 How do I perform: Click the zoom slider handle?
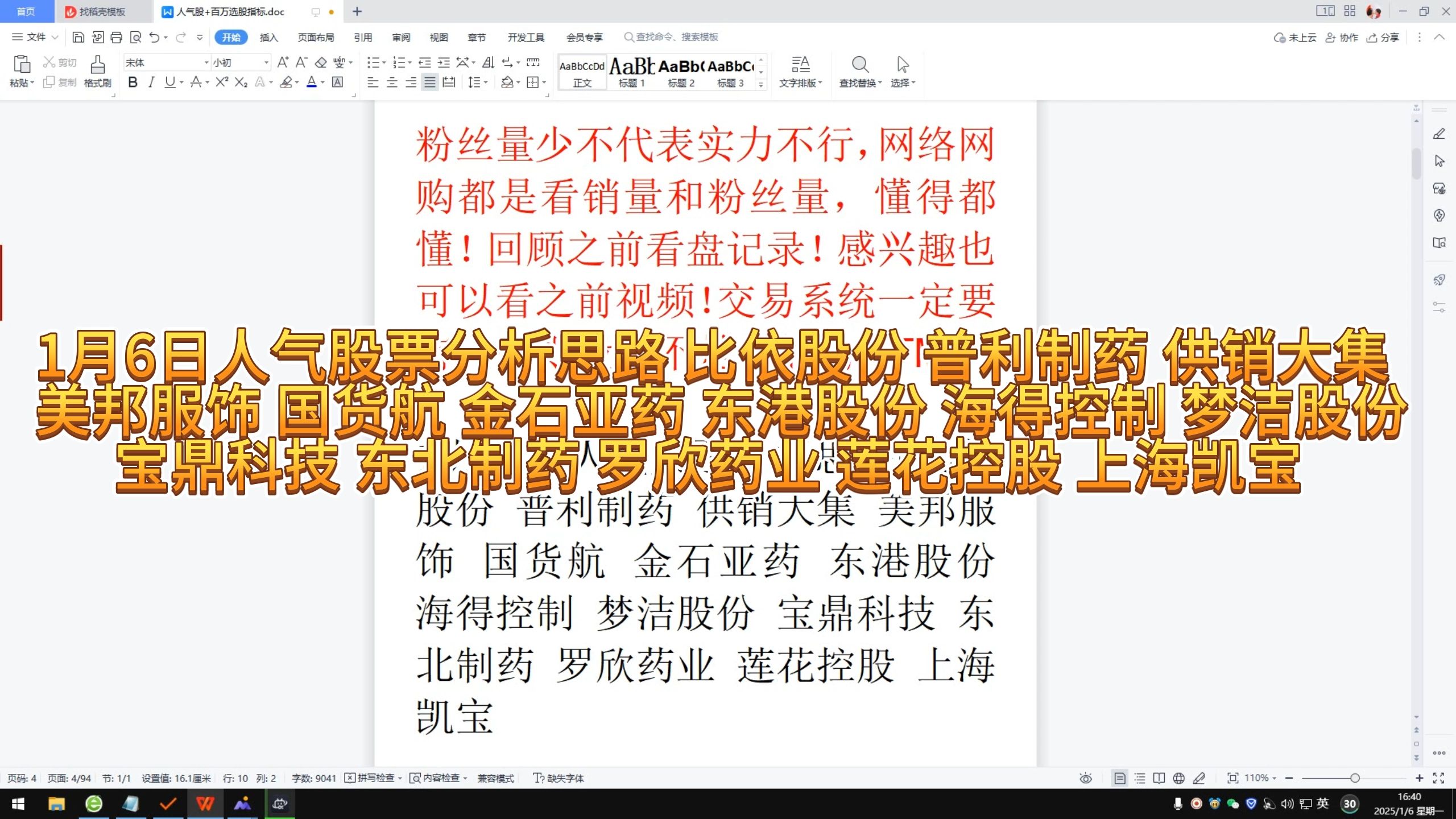[1355, 778]
